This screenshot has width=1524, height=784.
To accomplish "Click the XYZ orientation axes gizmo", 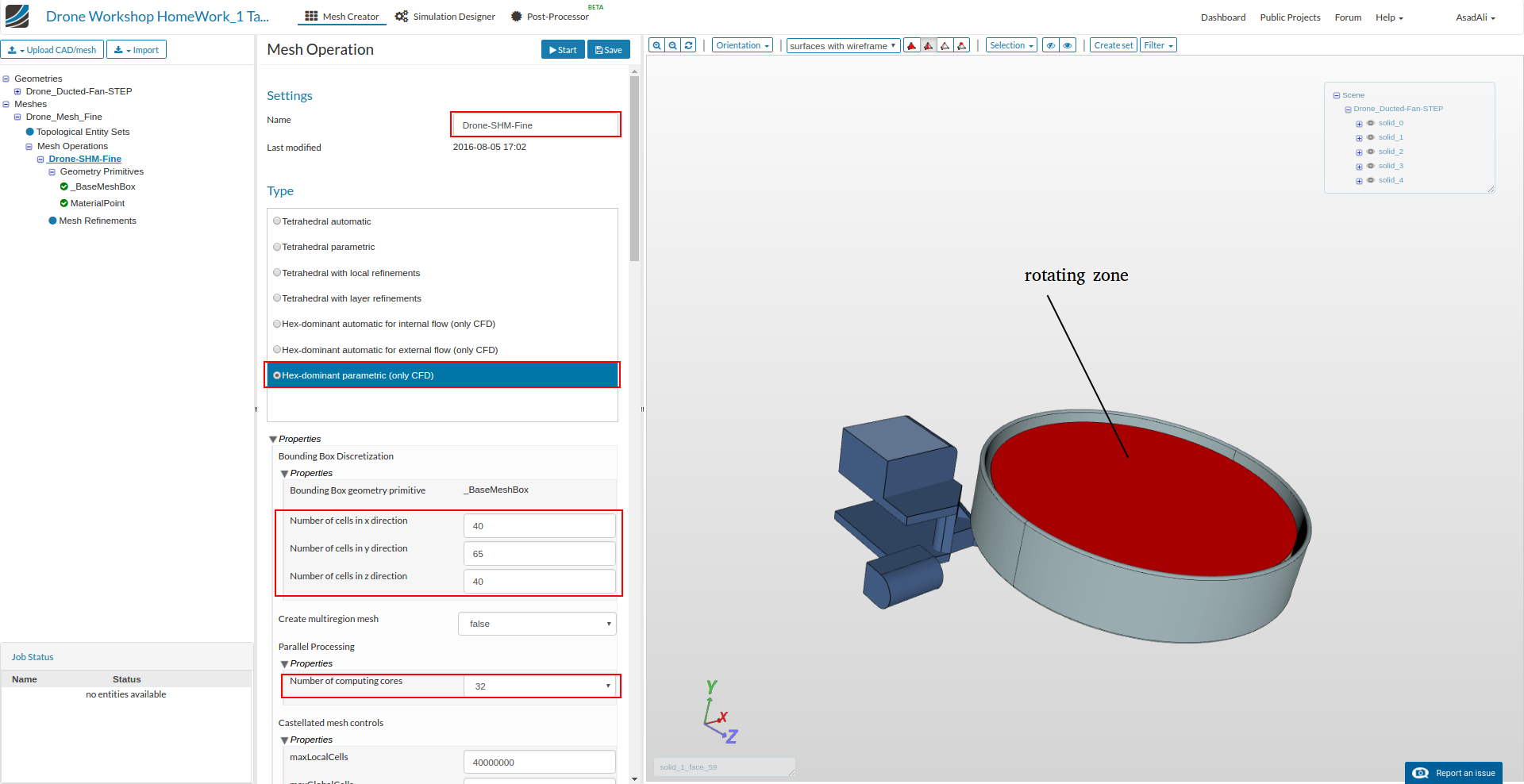I will click(x=720, y=712).
